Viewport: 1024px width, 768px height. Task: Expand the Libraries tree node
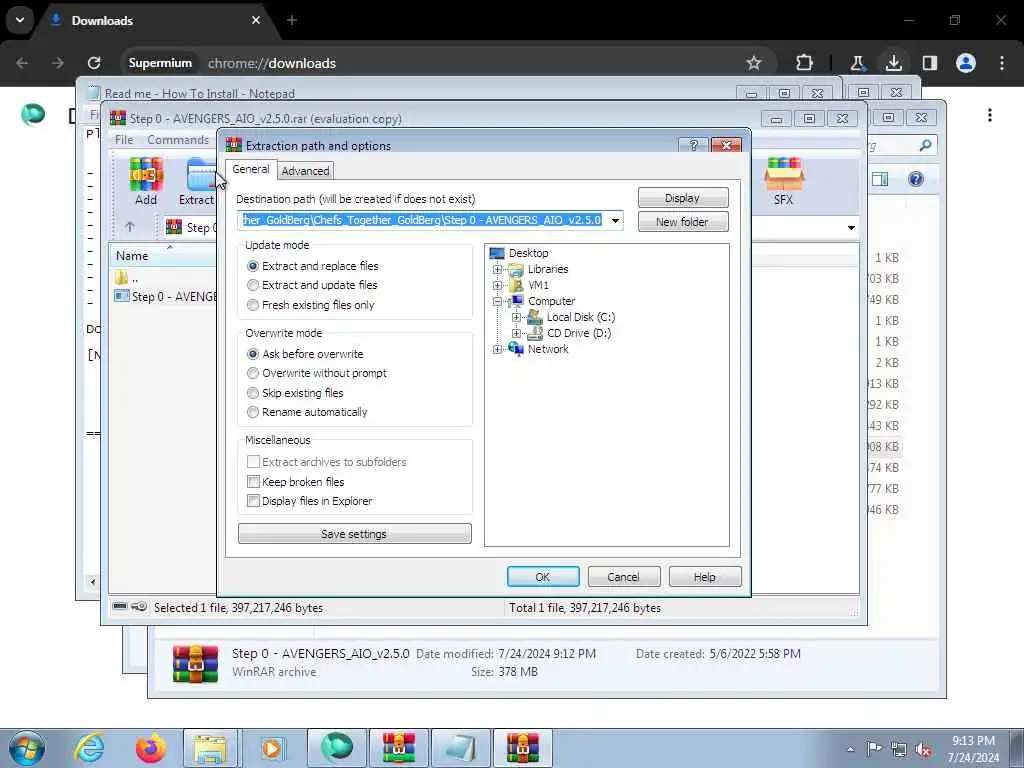(498, 269)
